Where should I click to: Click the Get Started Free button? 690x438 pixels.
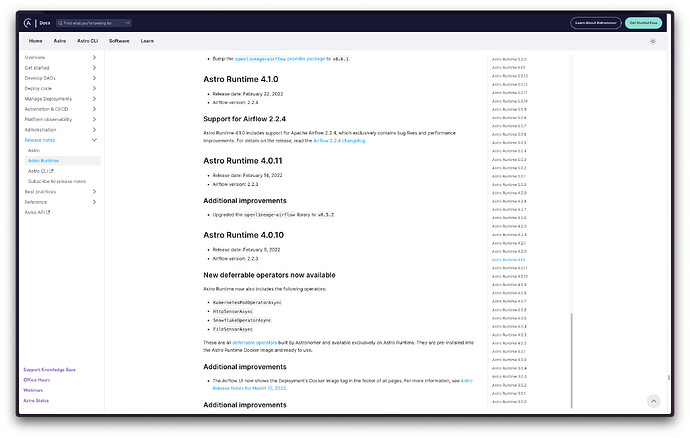coord(643,23)
